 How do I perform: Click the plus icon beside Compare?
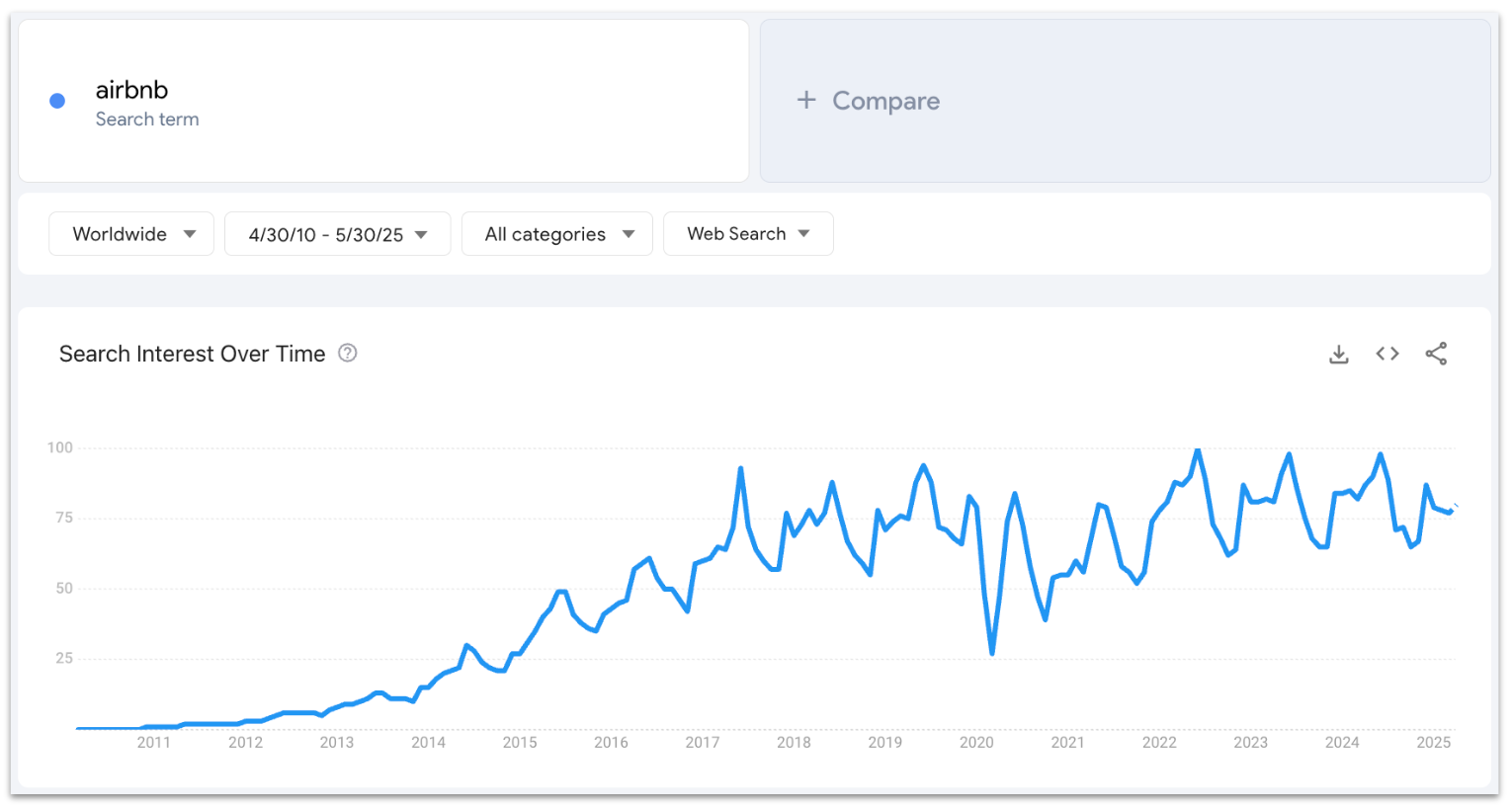tap(806, 100)
